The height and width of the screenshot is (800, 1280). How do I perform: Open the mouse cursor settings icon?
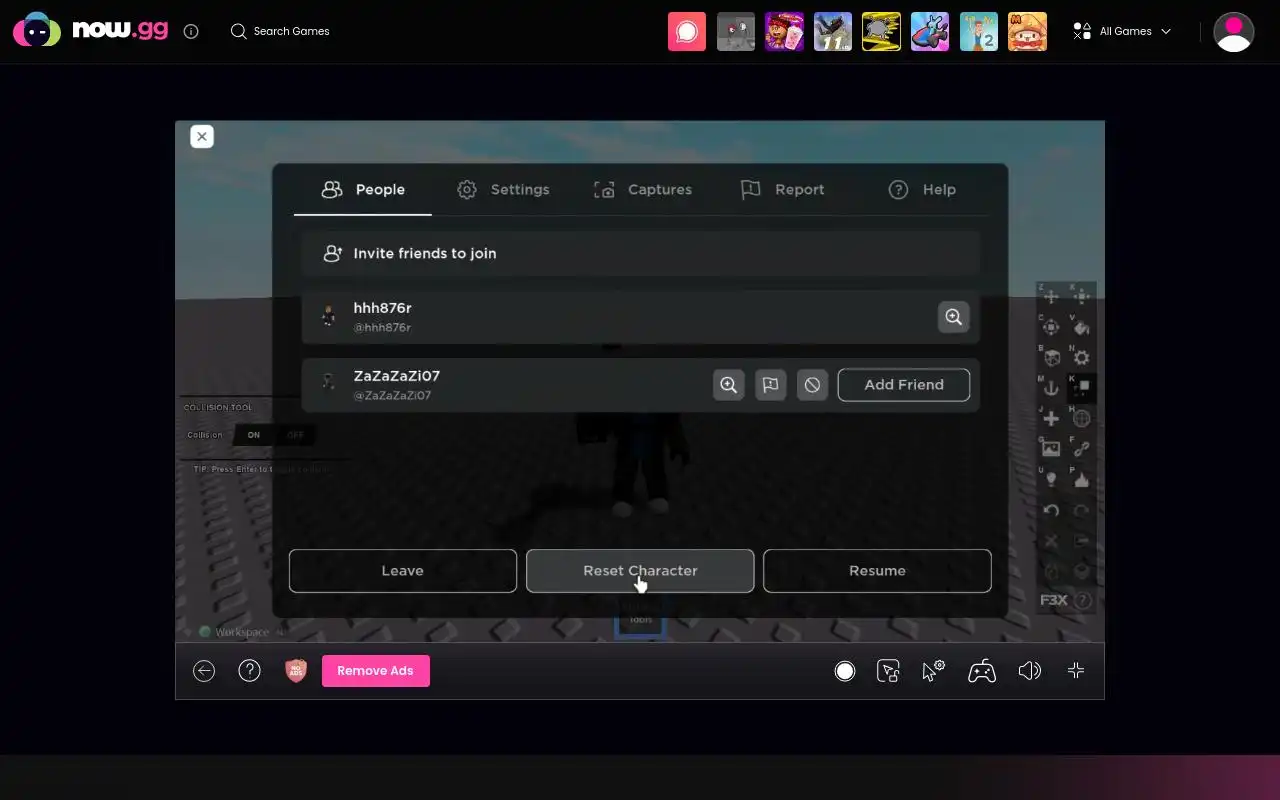point(933,671)
